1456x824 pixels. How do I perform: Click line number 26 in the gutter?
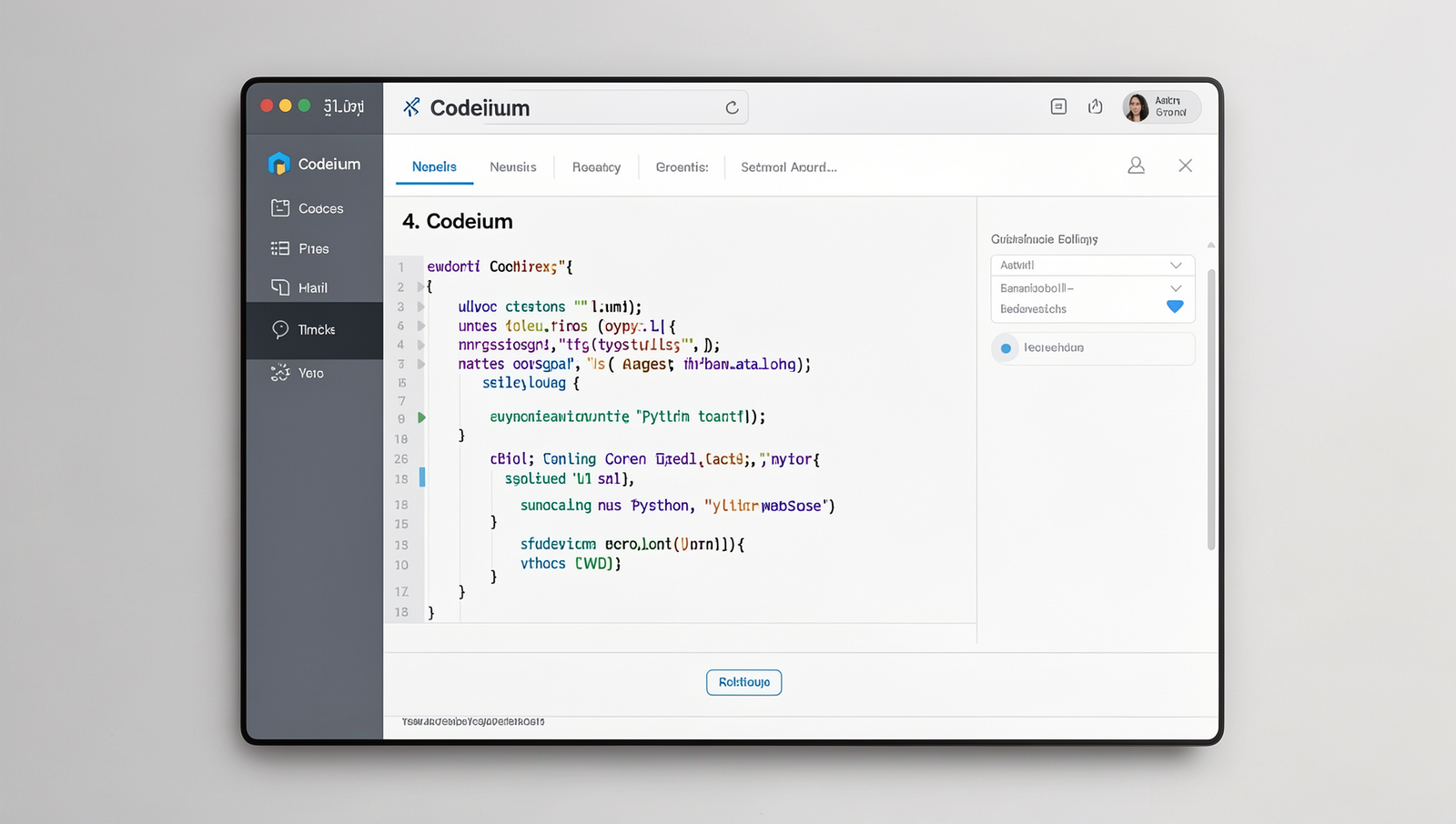point(401,459)
